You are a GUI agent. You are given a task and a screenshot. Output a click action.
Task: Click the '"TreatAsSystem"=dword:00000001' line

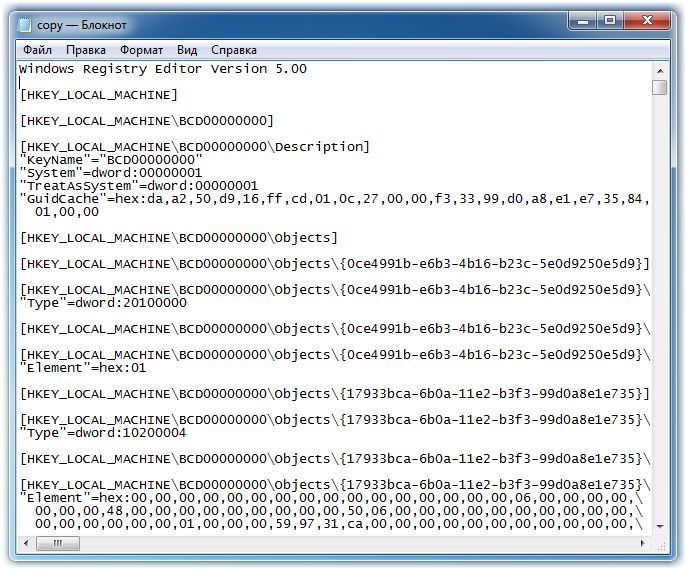tap(139, 186)
